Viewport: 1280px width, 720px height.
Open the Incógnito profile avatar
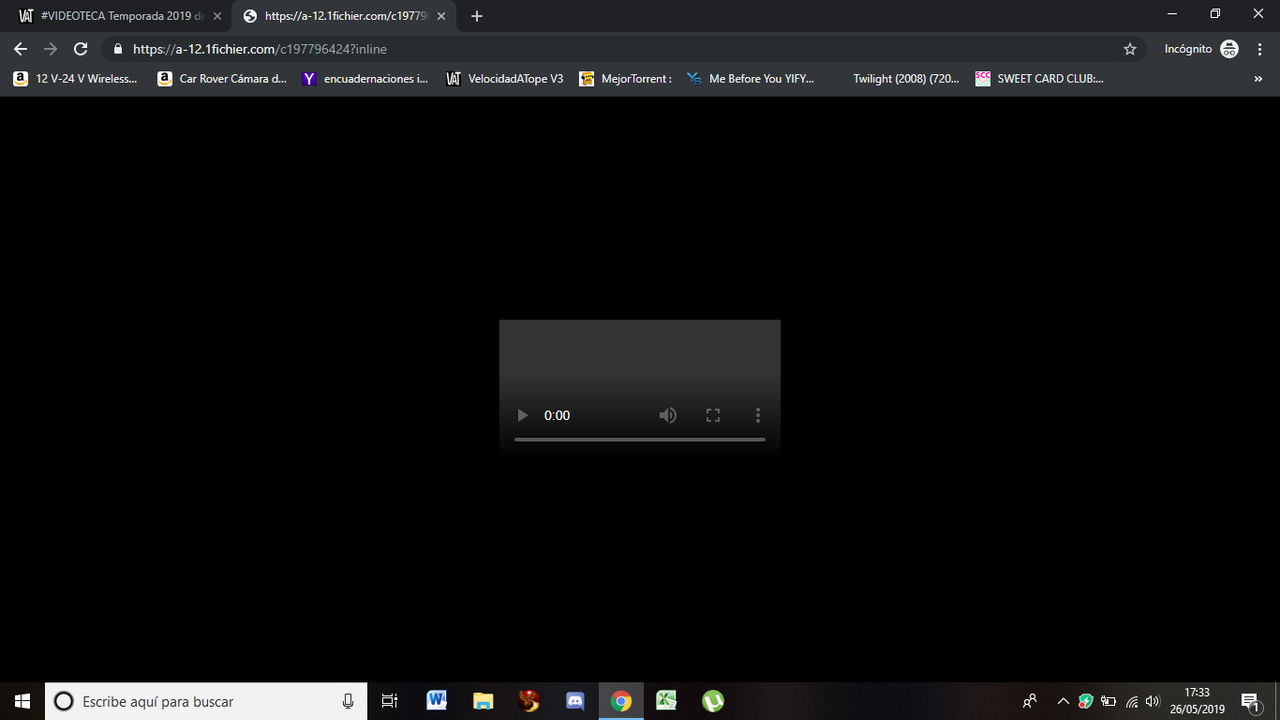coord(1229,48)
